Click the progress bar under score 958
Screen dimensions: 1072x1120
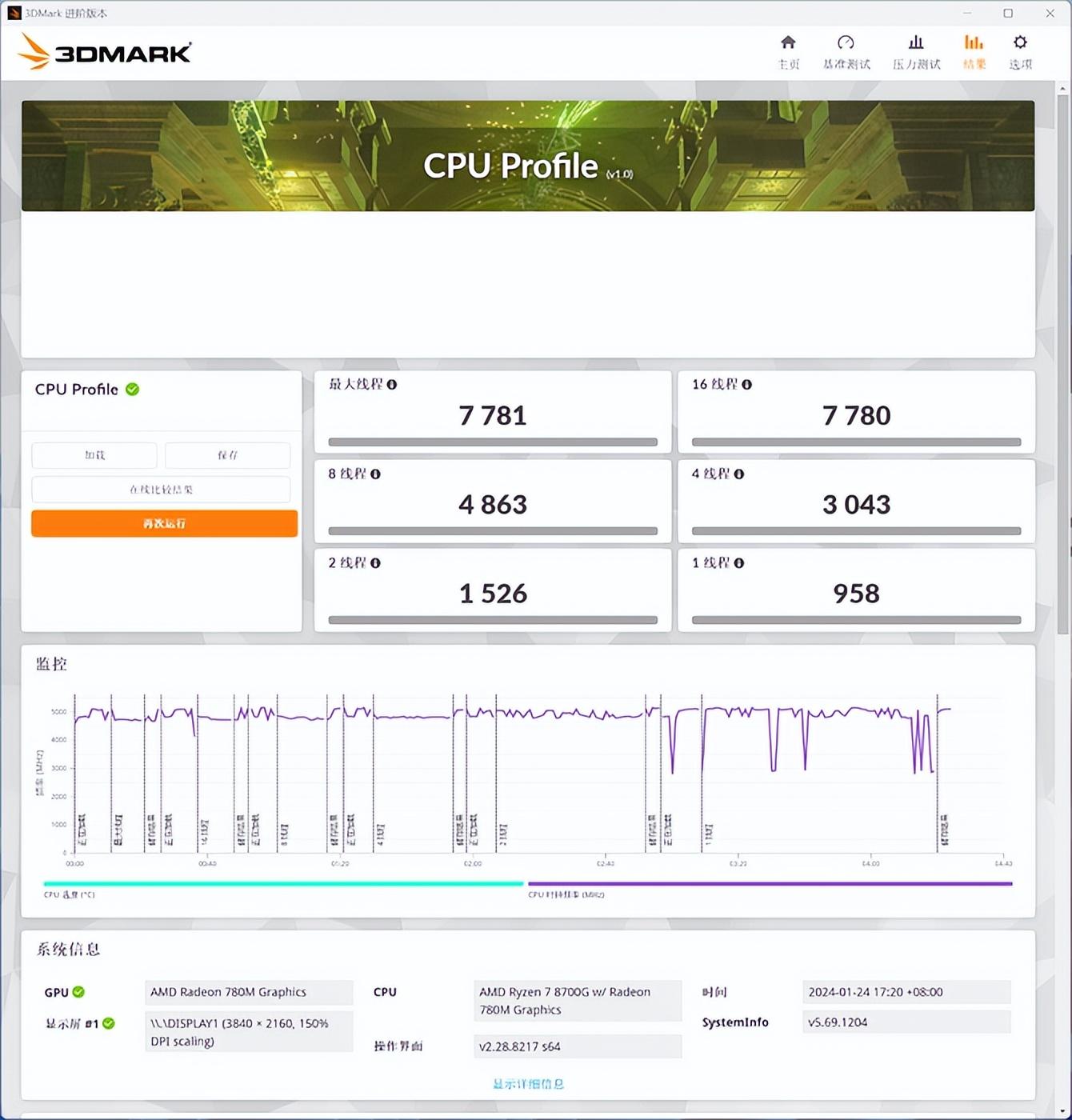pos(856,620)
